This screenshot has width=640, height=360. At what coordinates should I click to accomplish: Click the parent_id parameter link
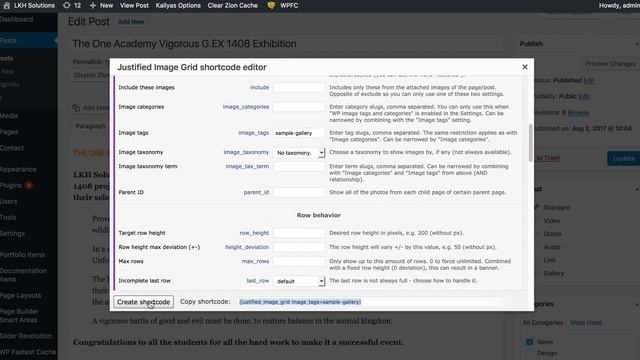coord(256,192)
